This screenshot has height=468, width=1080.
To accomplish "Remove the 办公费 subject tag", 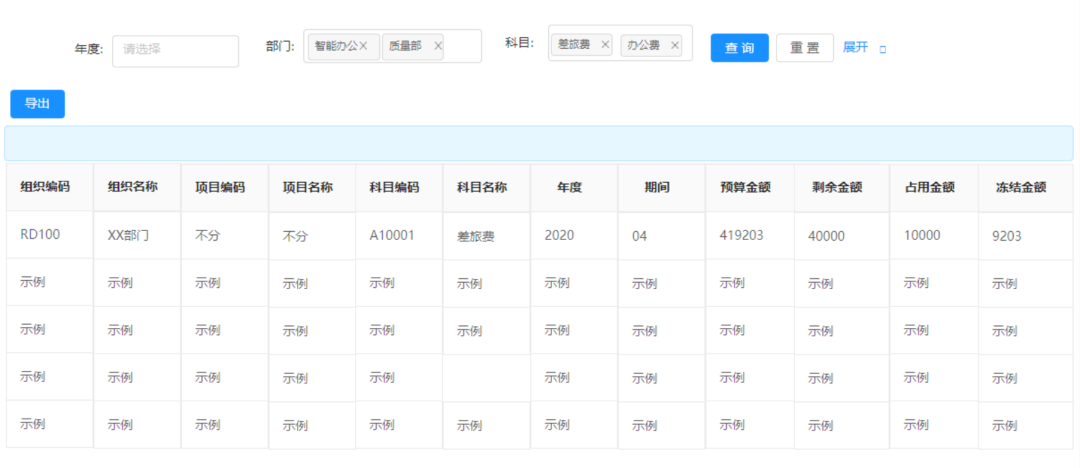I will [675, 45].
